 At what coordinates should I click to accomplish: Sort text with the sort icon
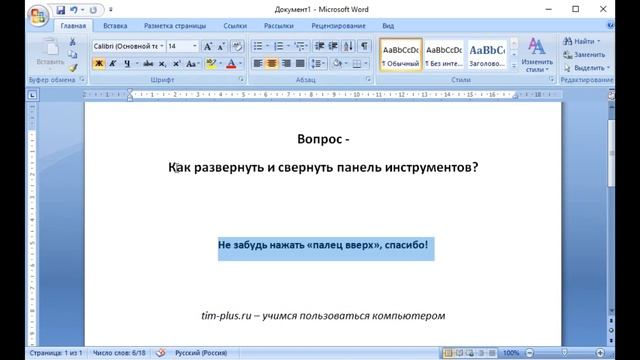coord(348,46)
